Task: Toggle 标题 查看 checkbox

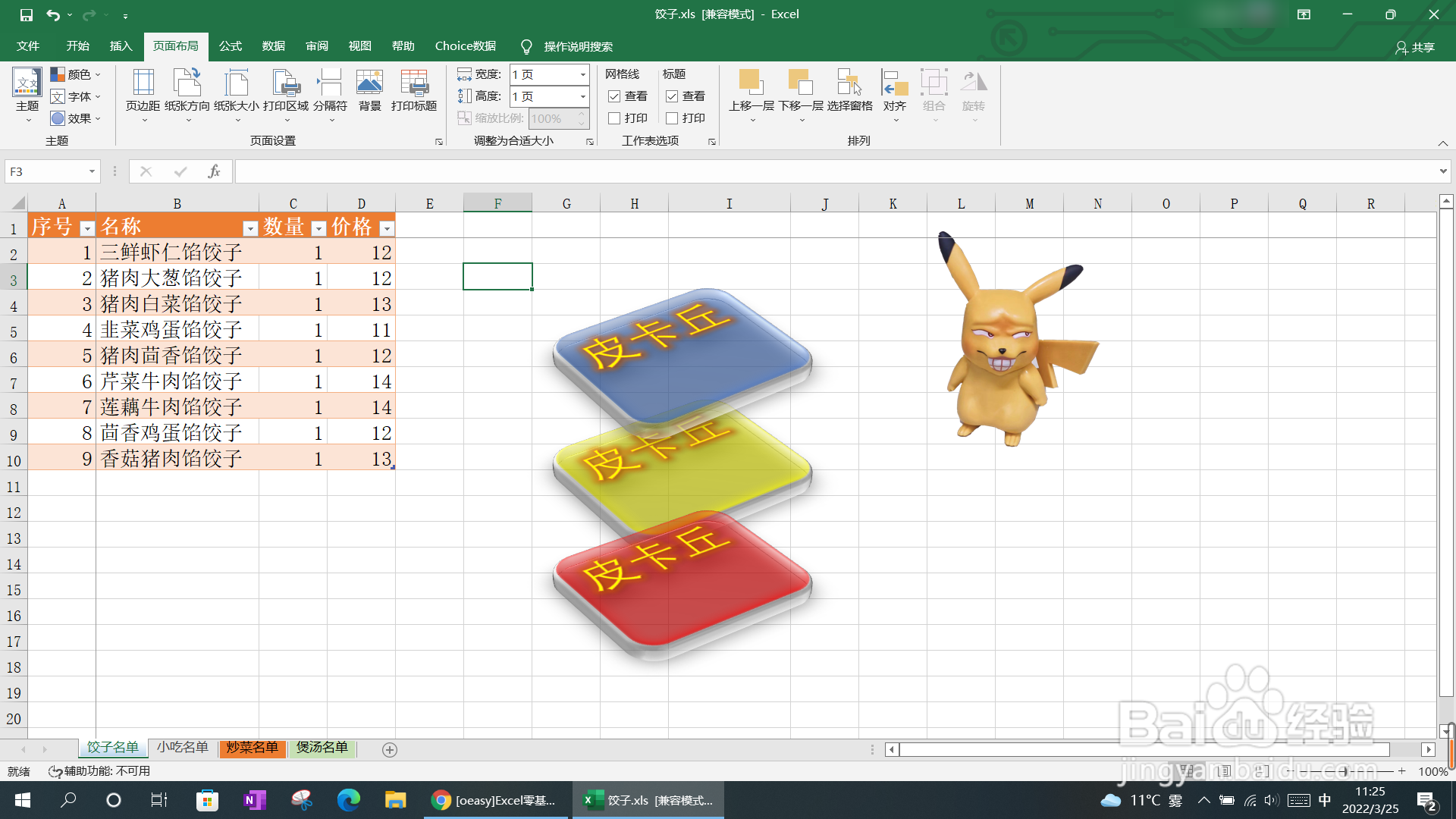Action: coord(672,96)
